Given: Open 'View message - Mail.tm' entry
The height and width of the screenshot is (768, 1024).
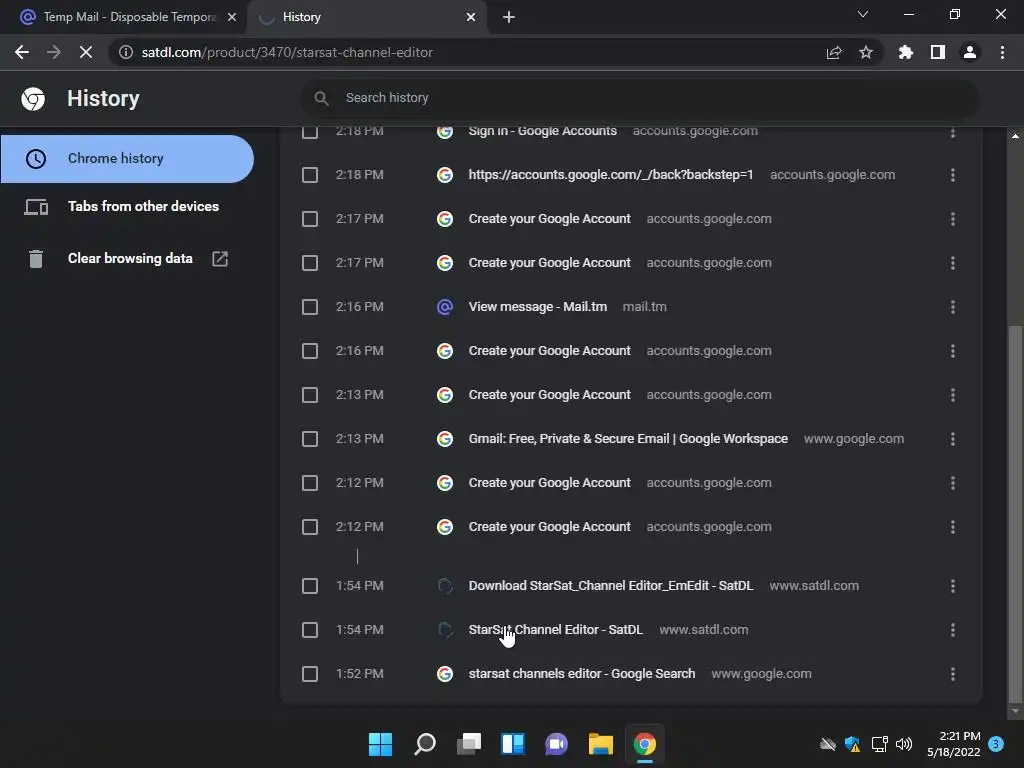Looking at the screenshot, I should tap(537, 307).
